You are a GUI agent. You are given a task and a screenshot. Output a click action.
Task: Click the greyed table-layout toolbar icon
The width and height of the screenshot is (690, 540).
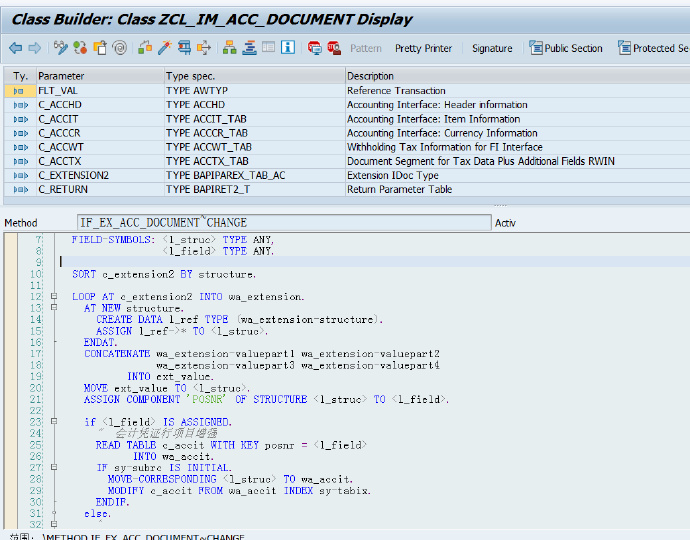click(268, 47)
